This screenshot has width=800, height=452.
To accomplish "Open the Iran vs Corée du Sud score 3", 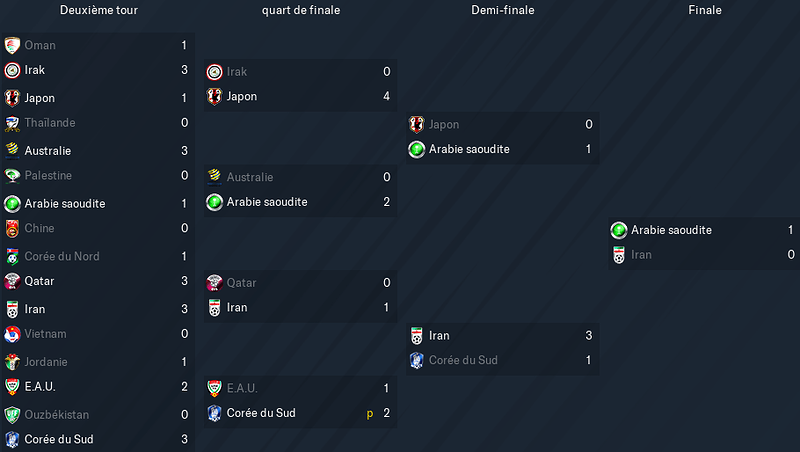I will tap(588, 335).
